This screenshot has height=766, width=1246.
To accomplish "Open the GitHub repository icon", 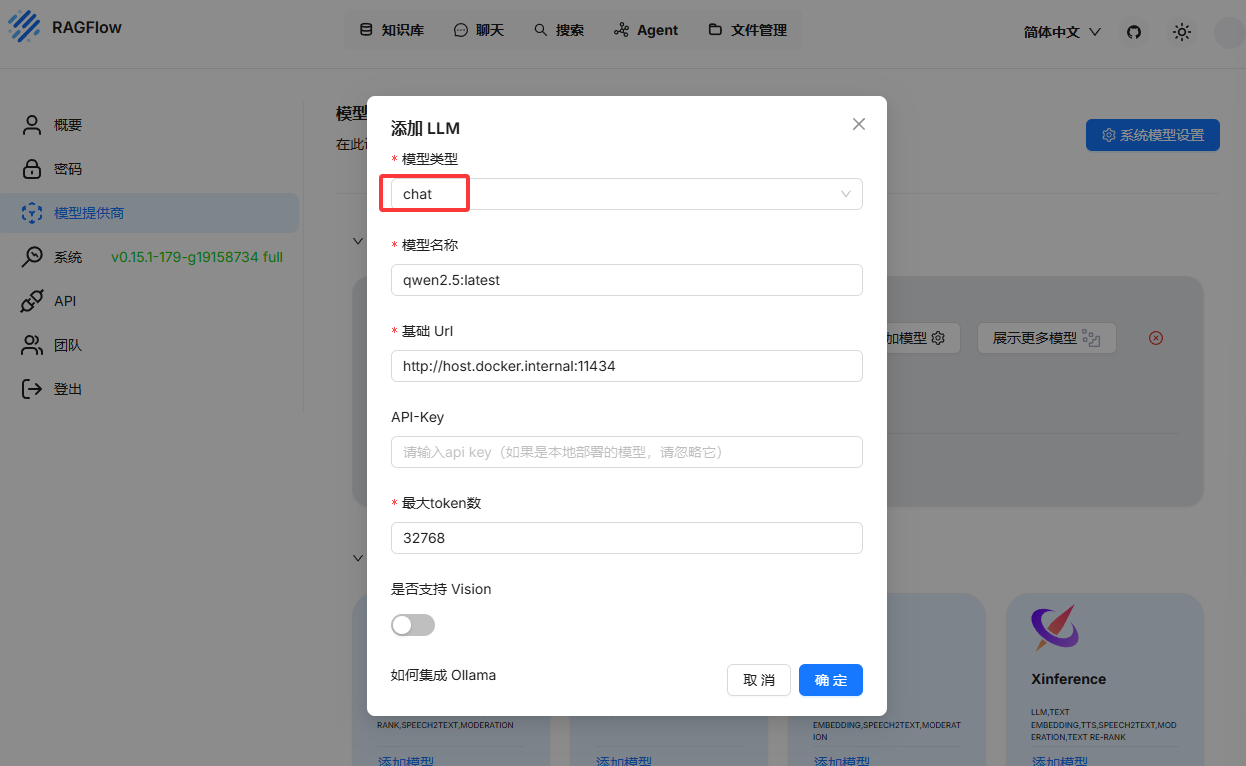I will [1133, 32].
